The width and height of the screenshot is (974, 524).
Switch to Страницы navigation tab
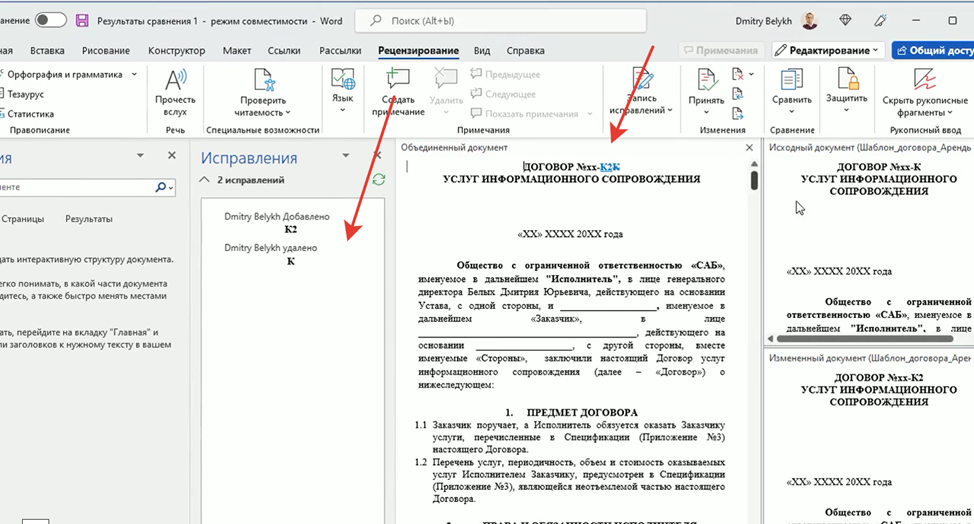pos(23,219)
